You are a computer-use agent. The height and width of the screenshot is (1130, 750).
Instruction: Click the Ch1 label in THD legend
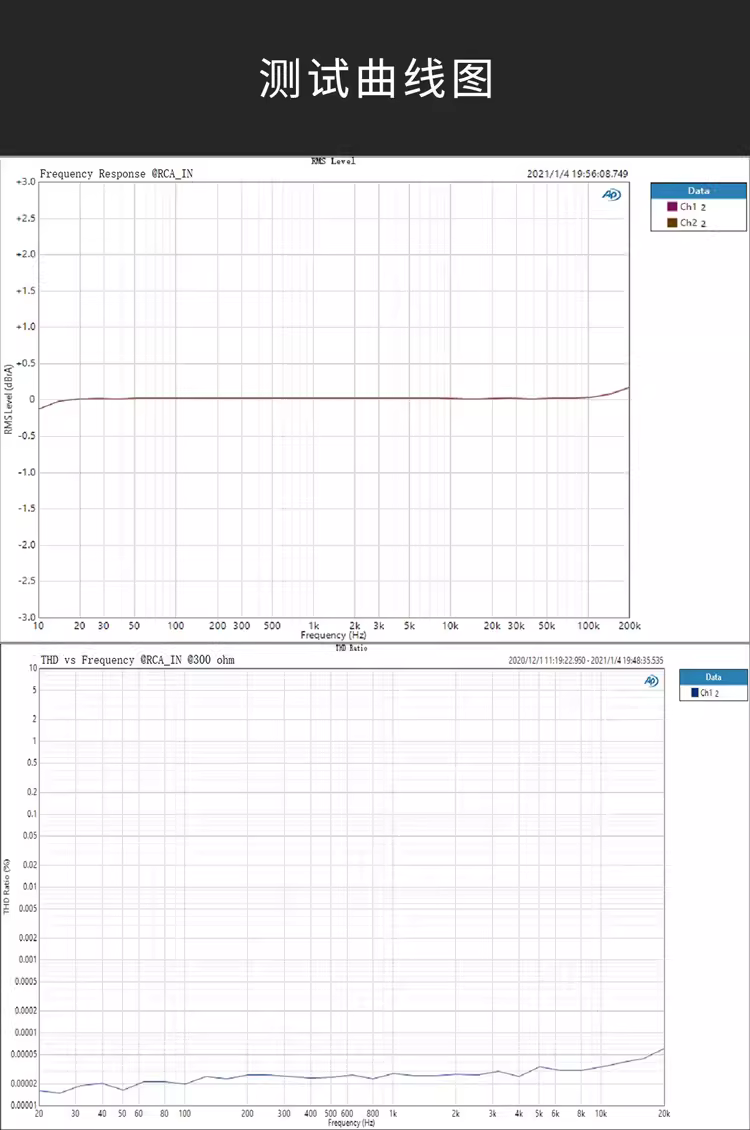(x=707, y=692)
